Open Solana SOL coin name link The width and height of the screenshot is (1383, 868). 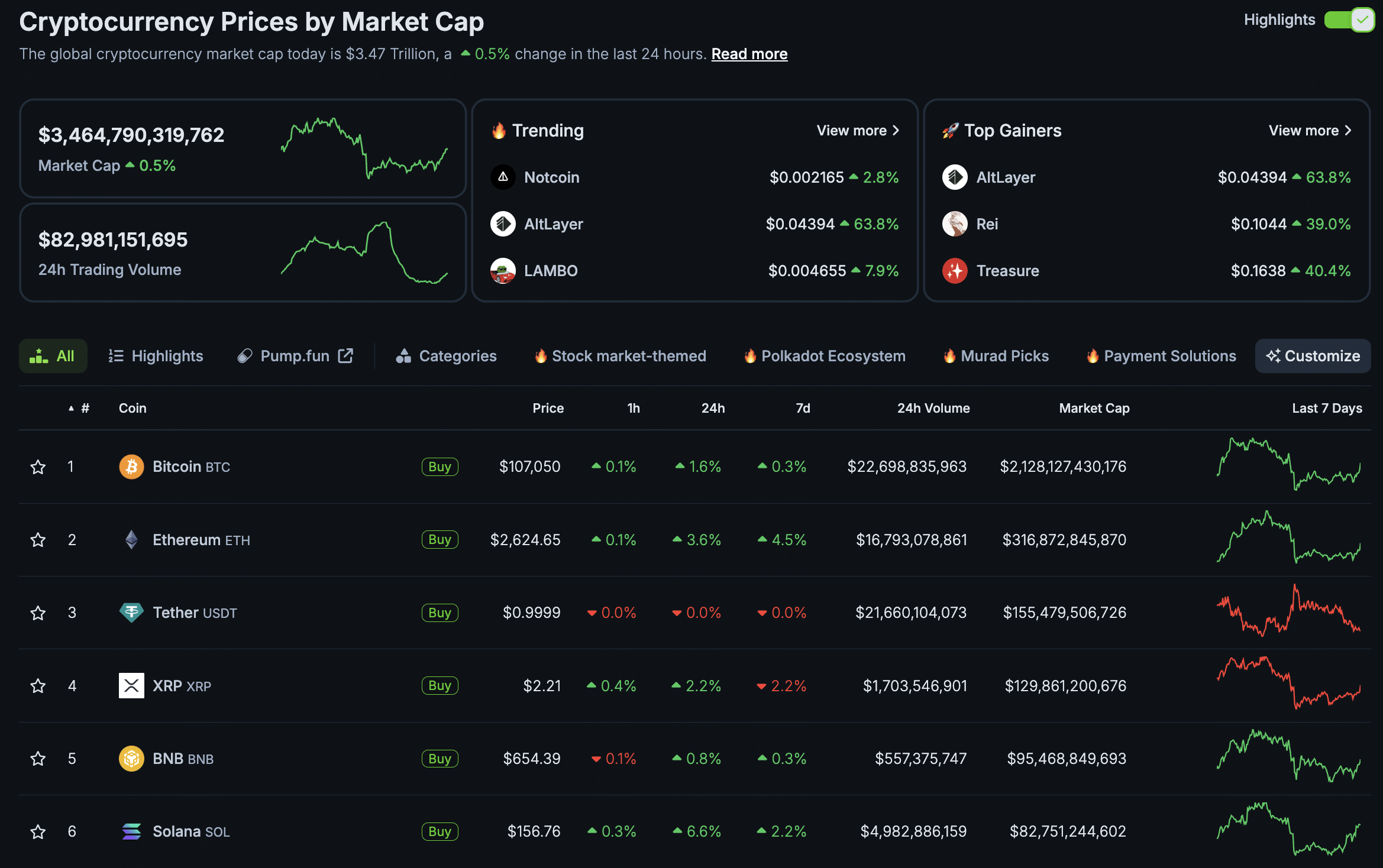tap(191, 831)
